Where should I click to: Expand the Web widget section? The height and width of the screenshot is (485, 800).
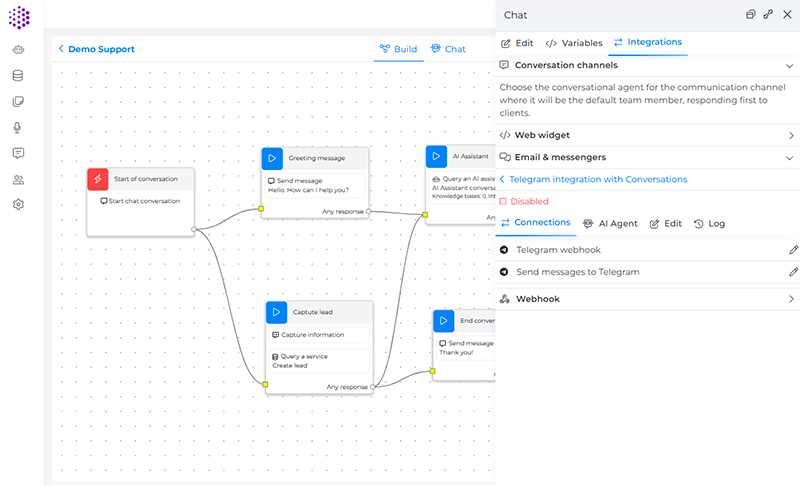[x=789, y=135]
